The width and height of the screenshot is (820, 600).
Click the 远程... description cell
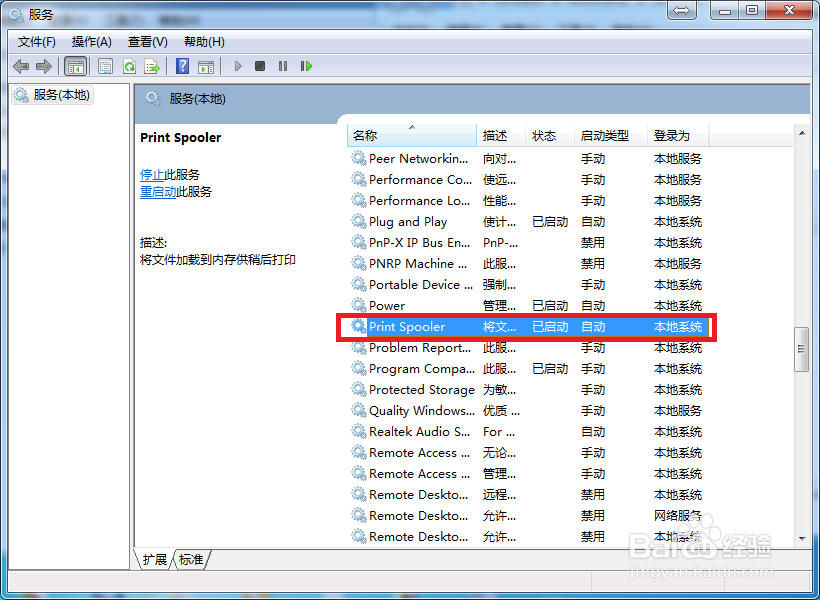point(499,494)
